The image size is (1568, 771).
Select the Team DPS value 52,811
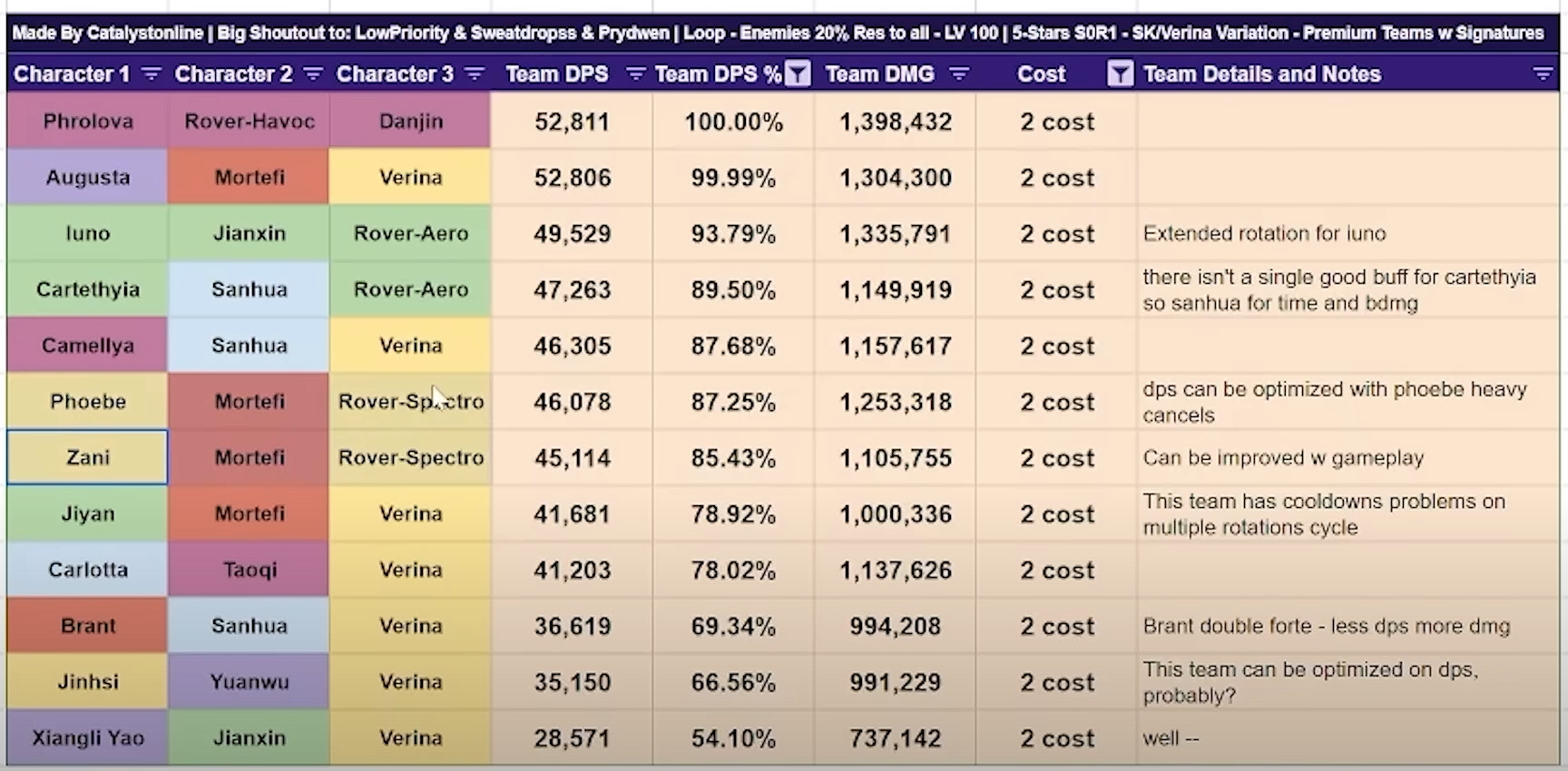[572, 122]
